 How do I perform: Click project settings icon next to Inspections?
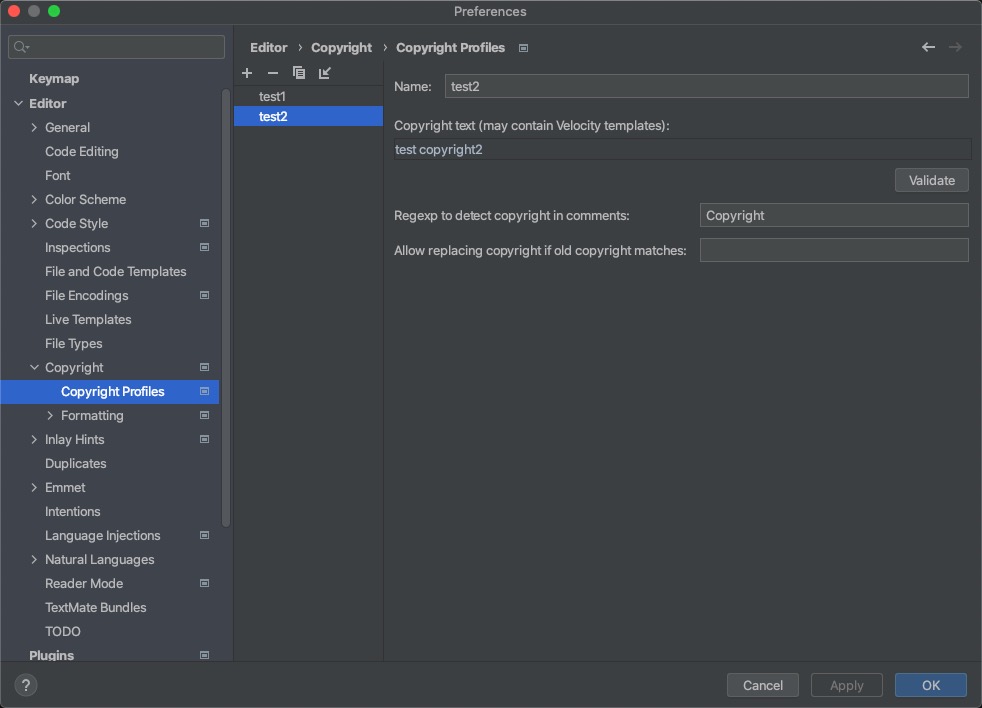[x=204, y=247]
